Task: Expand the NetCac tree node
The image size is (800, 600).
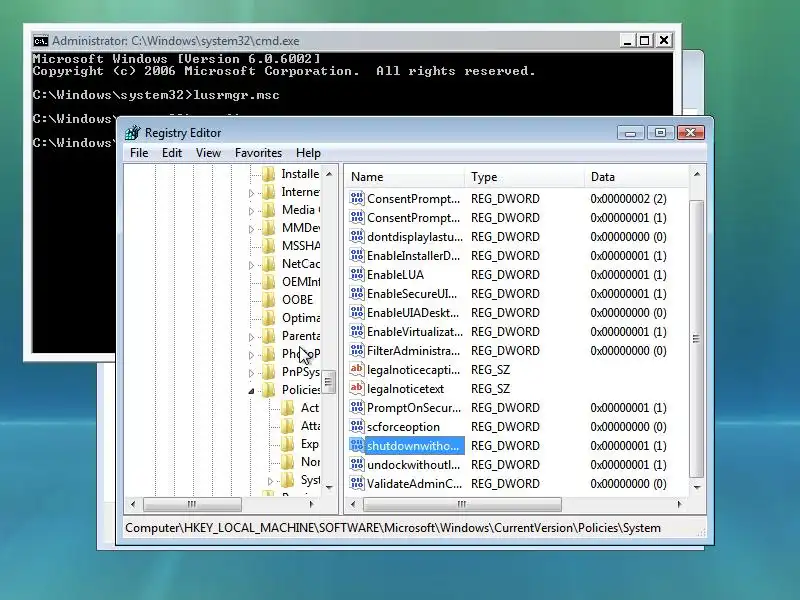Action: click(251, 265)
